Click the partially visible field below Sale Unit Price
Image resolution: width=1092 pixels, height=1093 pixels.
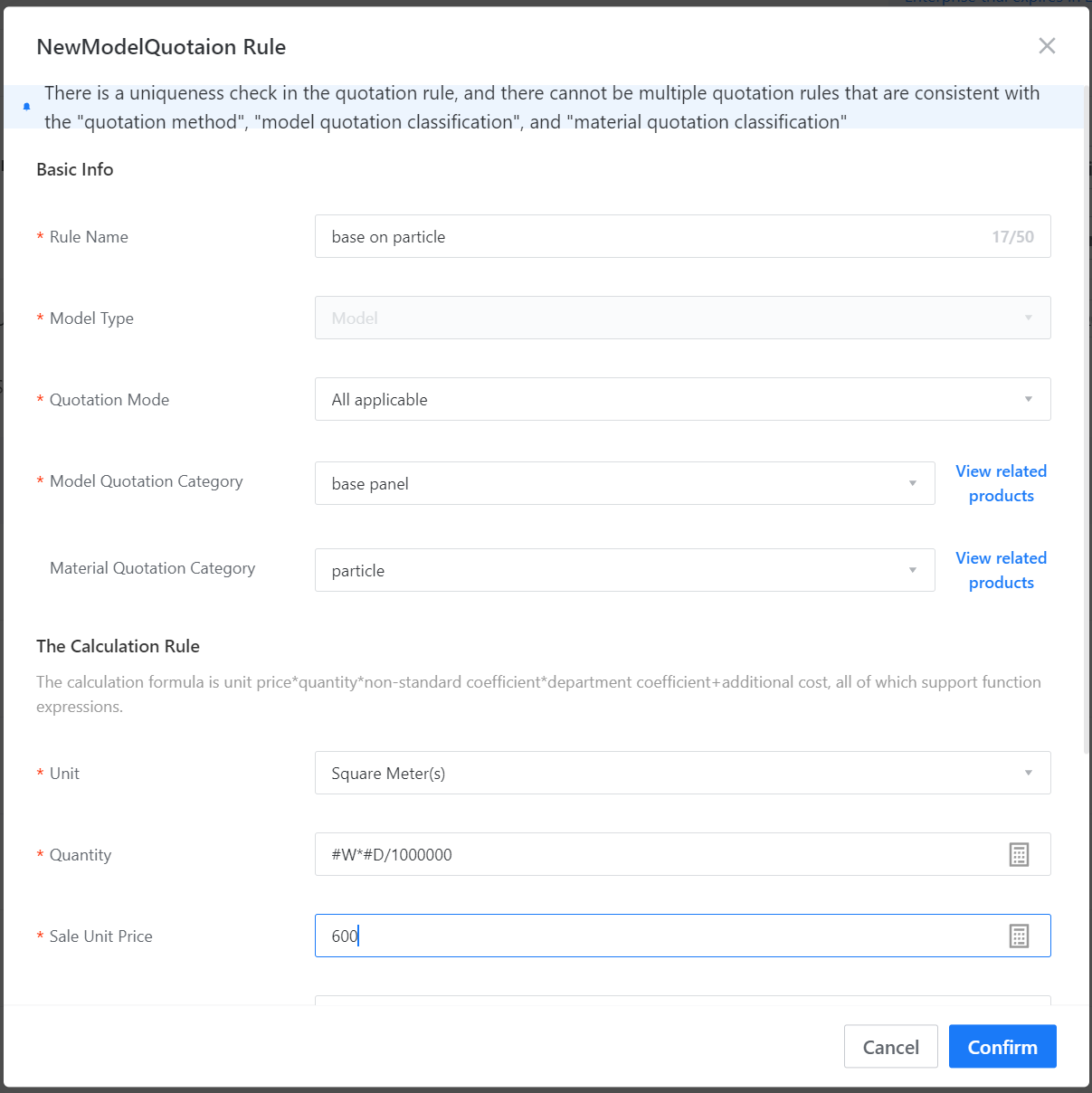[x=682, y=1001]
